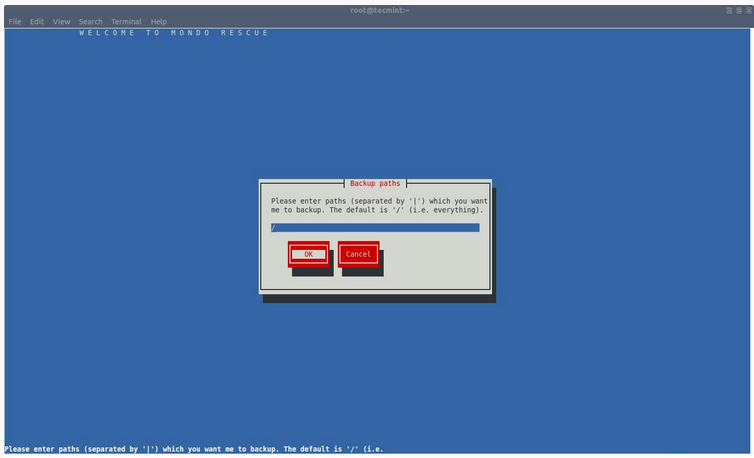Open the Edit menu
This screenshot has height=458, width=754.
[x=37, y=21]
